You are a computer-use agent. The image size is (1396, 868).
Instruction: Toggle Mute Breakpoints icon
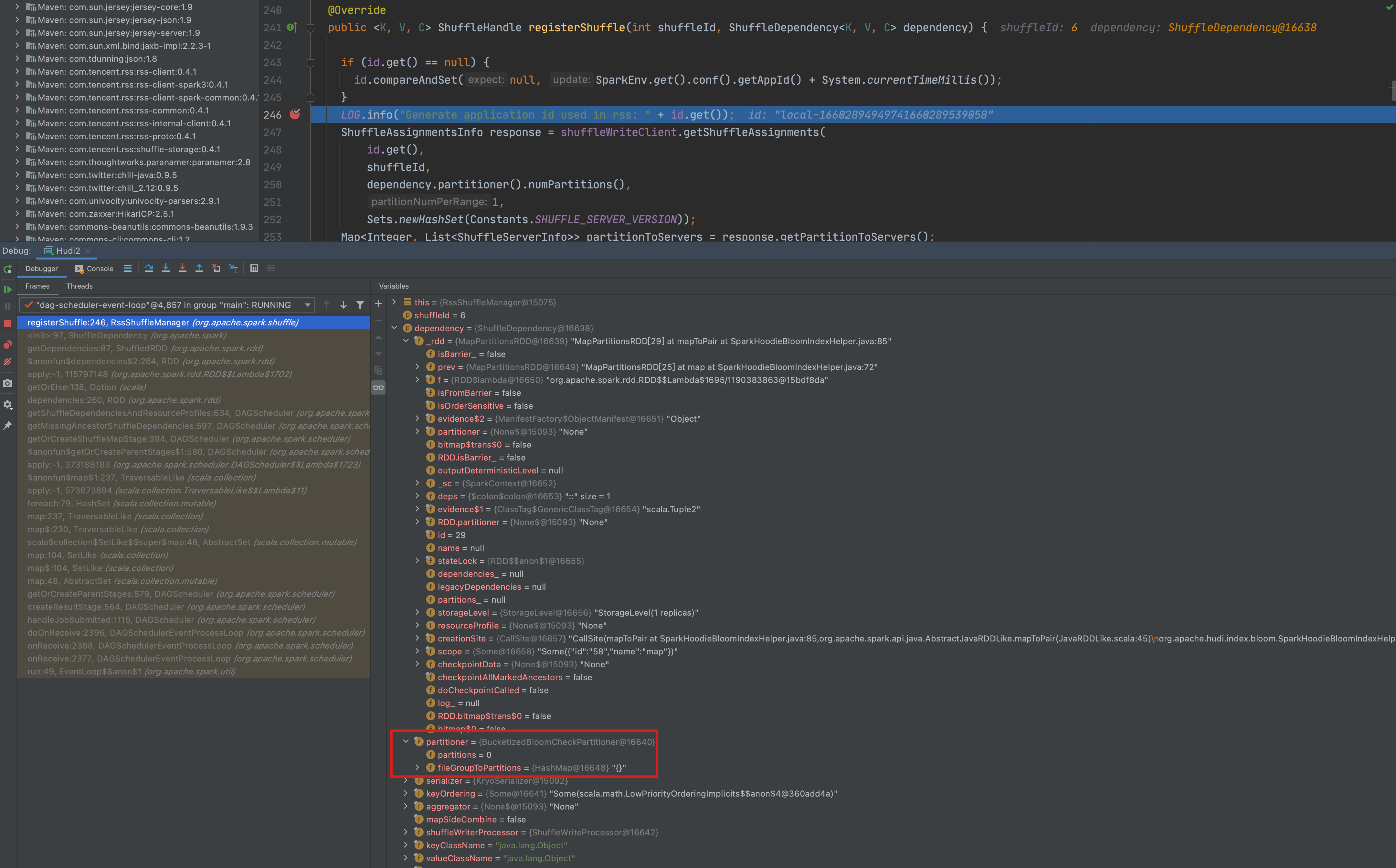pyautogui.click(x=7, y=362)
